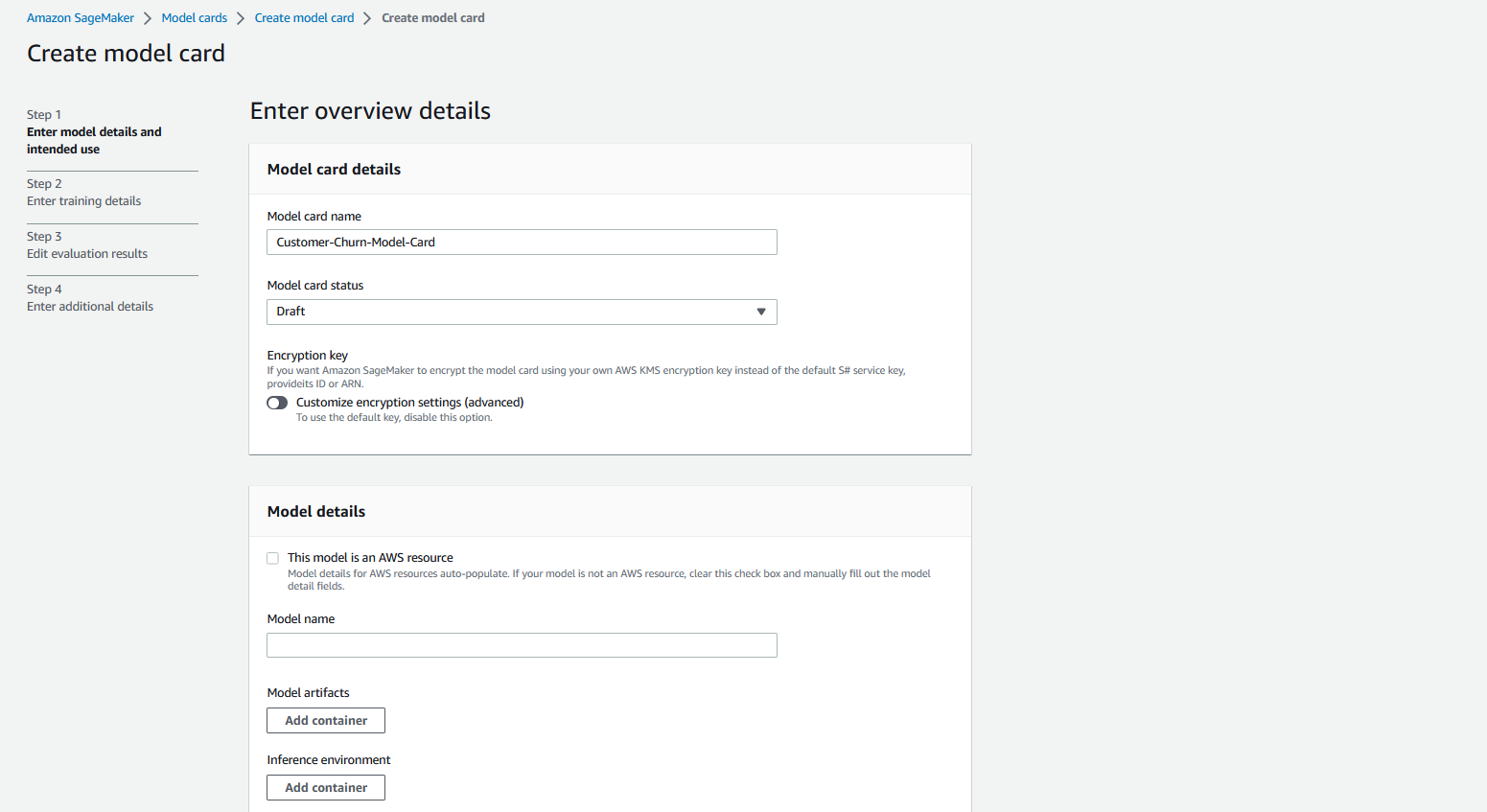Add container under Inference environment
1487x812 pixels.
(x=326, y=788)
